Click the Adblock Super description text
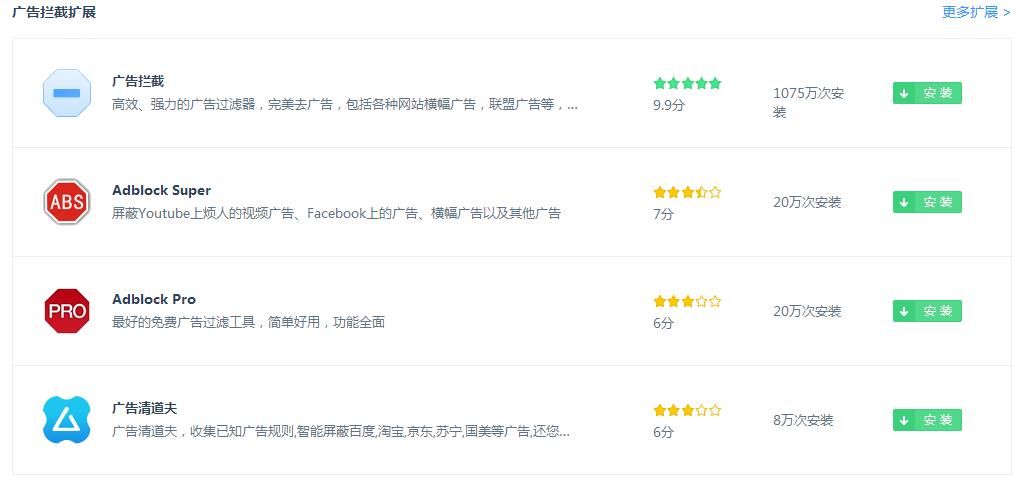The height and width of the screenshot is (477, 1015). pos(336,213)
